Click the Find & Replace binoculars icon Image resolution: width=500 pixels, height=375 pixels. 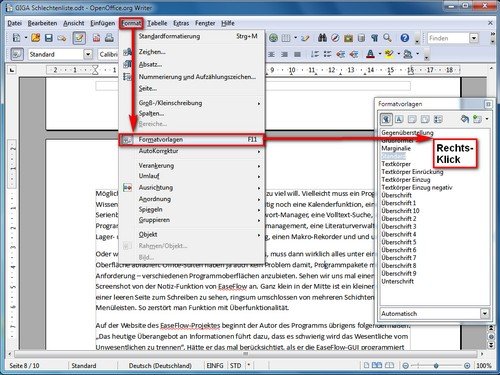(x=322, y=38)
